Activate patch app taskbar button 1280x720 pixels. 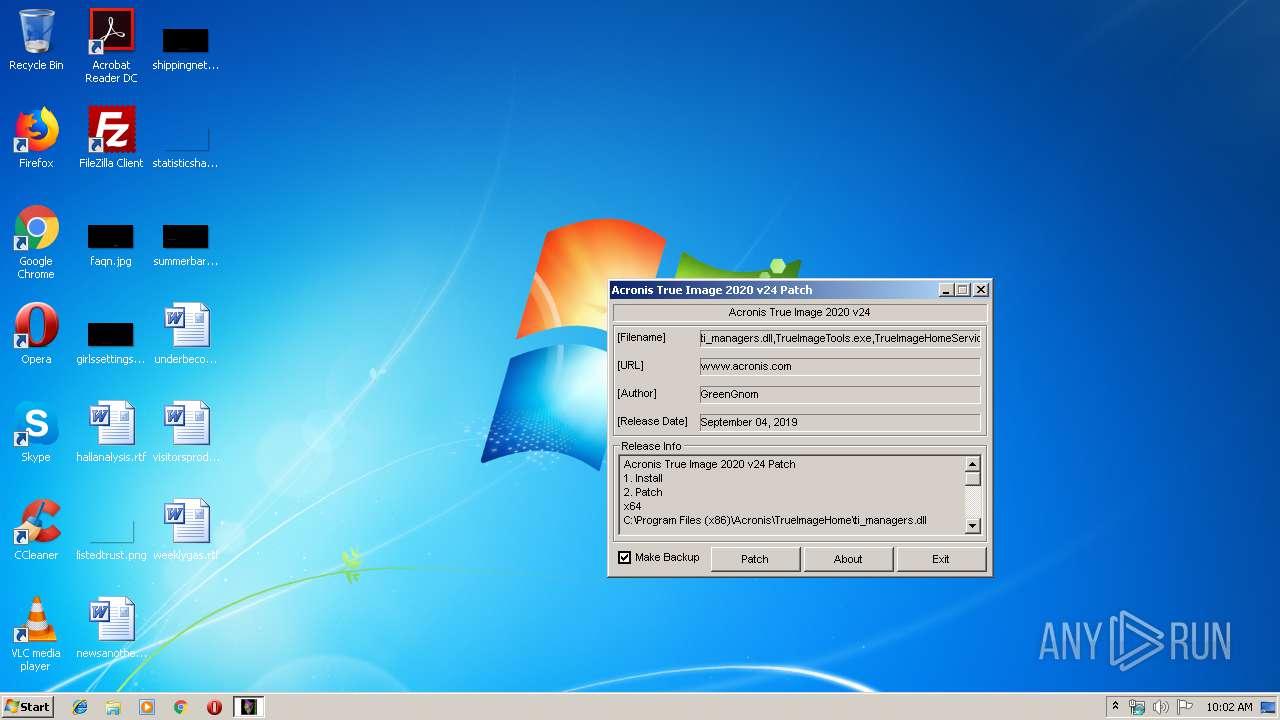coord(248,707)
